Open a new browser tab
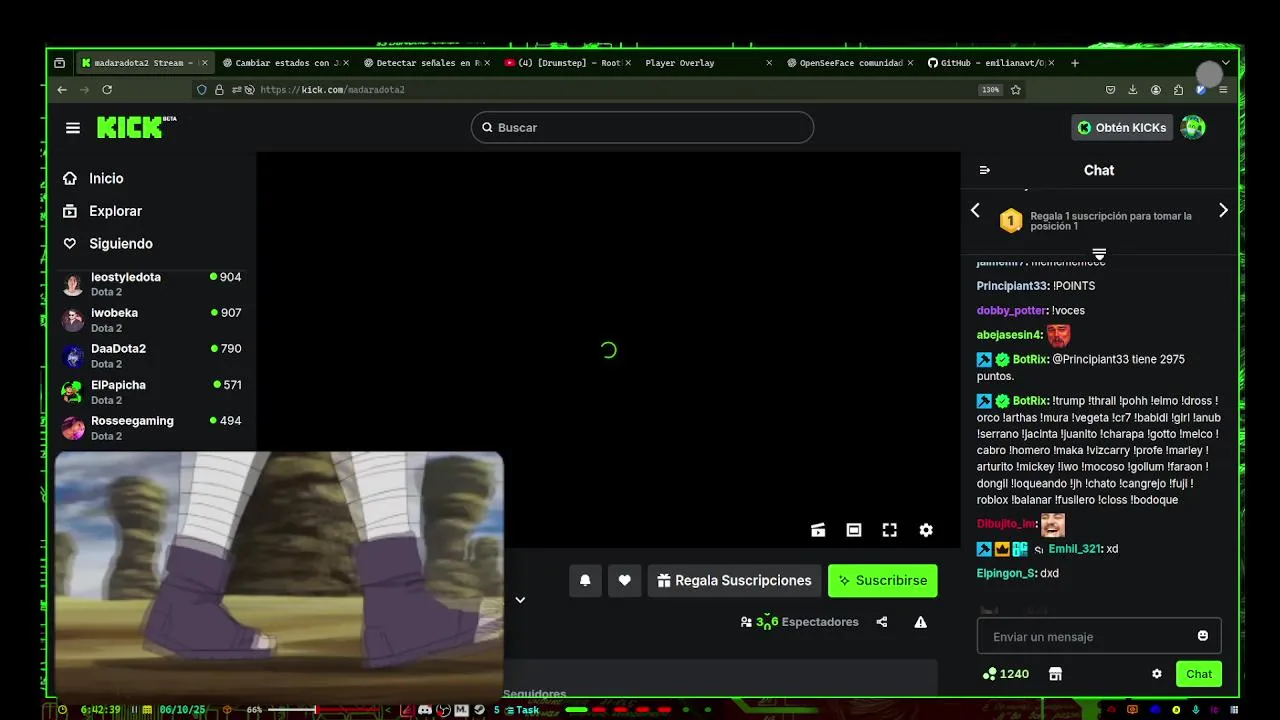 click(1075, 63)
